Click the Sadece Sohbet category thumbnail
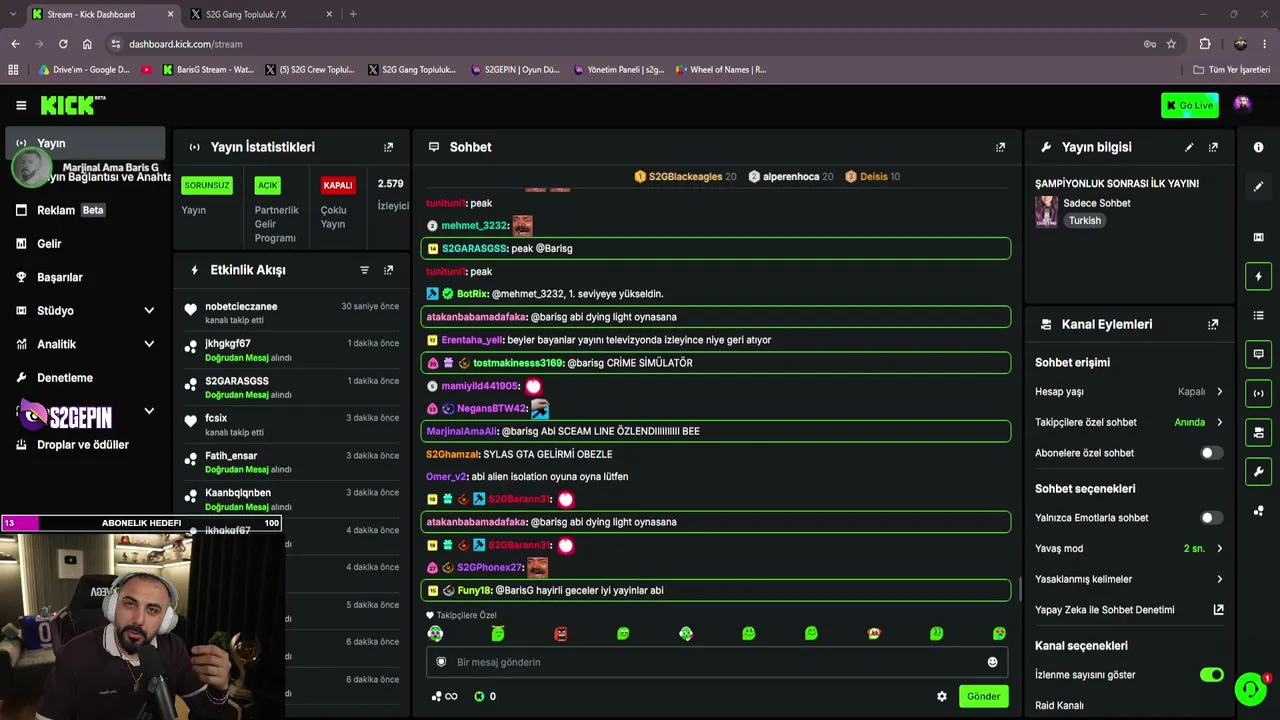This screenshot has height=720, width=1280. click(1046, 211)
